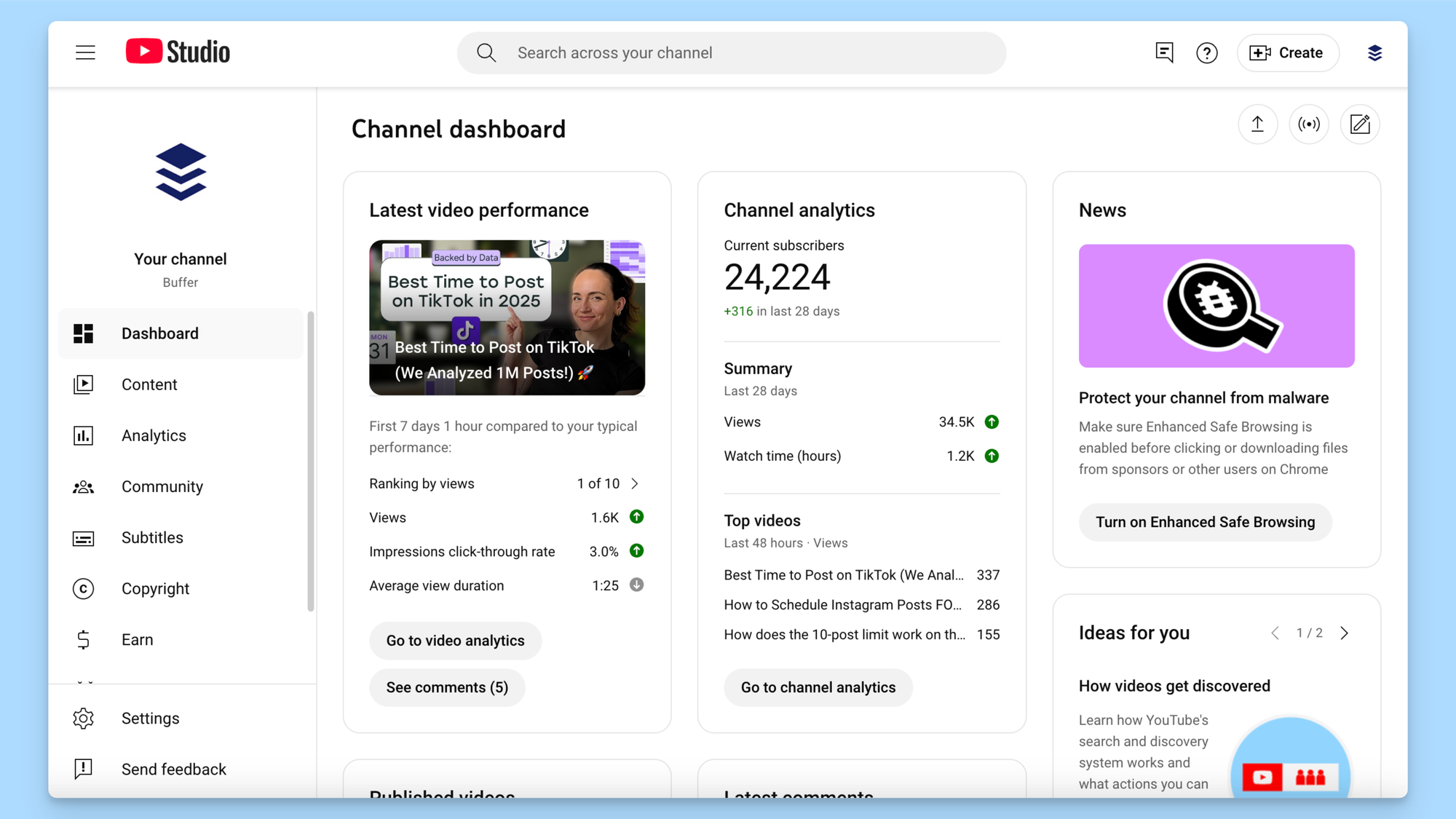Click the search magnifier icon
1456x819 pixels.
486,52
